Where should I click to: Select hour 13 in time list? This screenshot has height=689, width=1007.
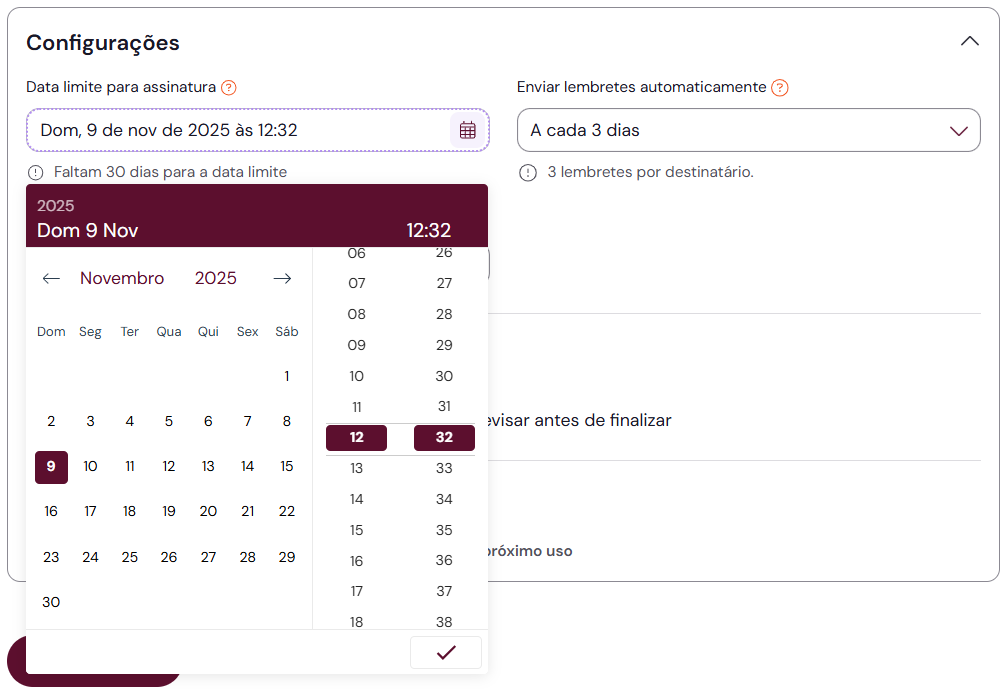coord(356,469)
